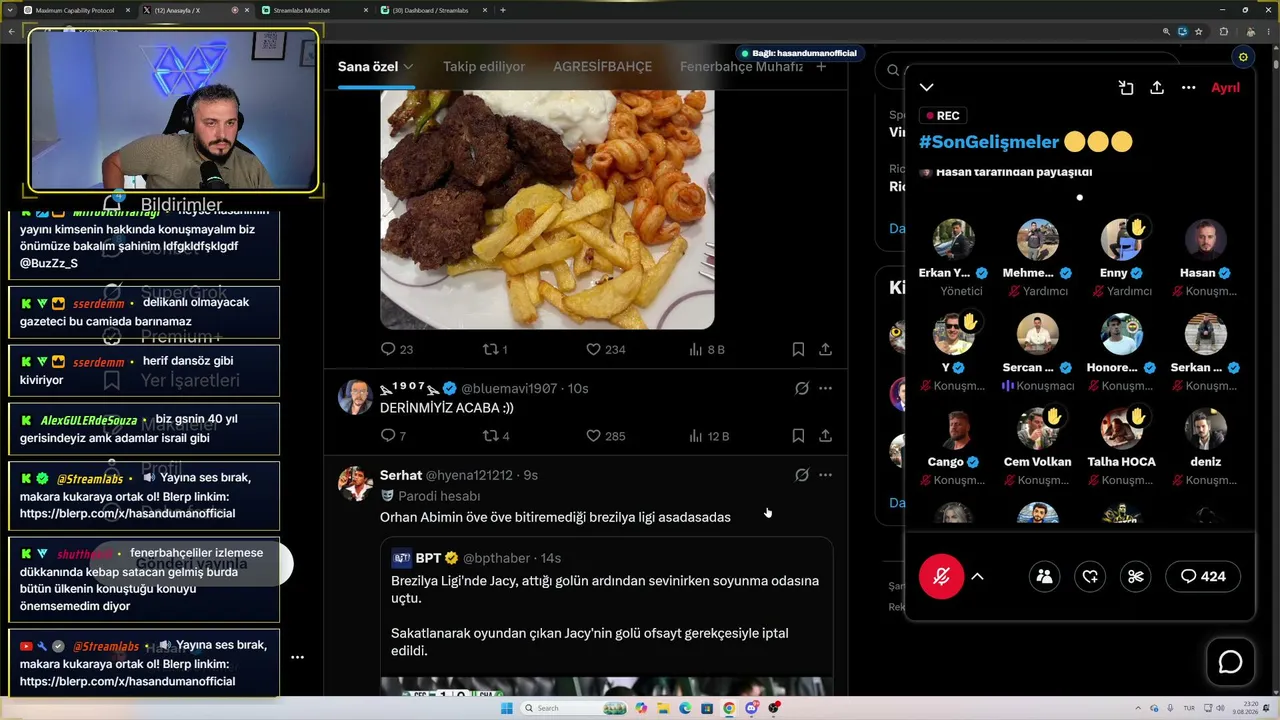1280x720 pixels.
Task: Open more options on @bluemavi1907 post
Action: 825,388
